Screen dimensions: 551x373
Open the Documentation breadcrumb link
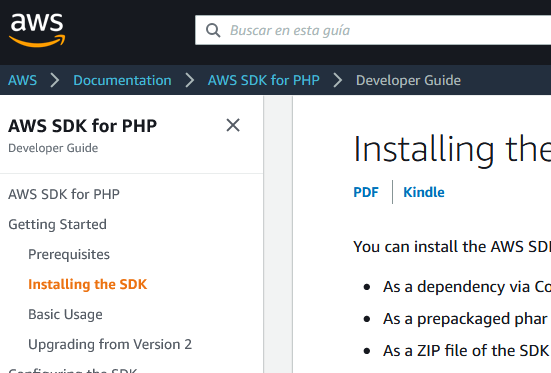point(122,80)
